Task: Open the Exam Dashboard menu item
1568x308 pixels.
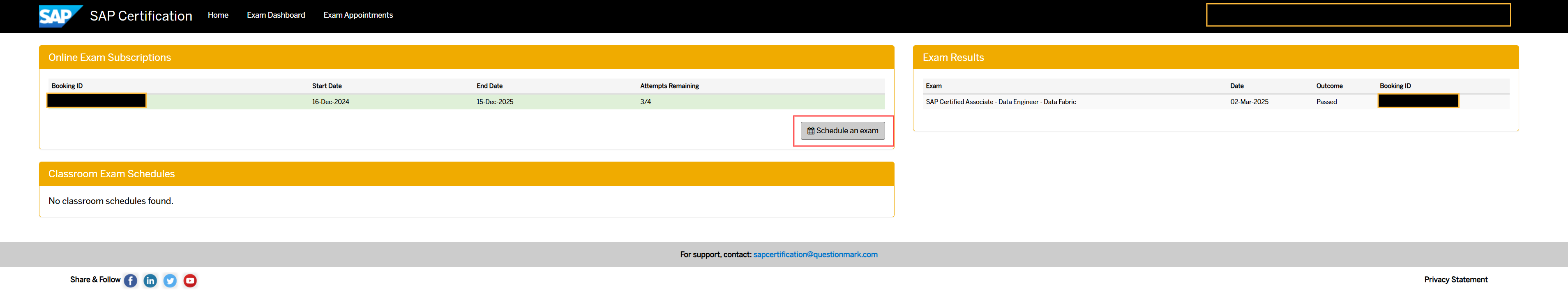Action: click(x=276, y=15)
